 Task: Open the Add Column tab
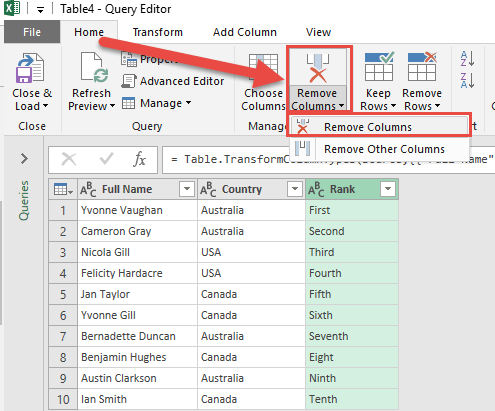point(245,32)
